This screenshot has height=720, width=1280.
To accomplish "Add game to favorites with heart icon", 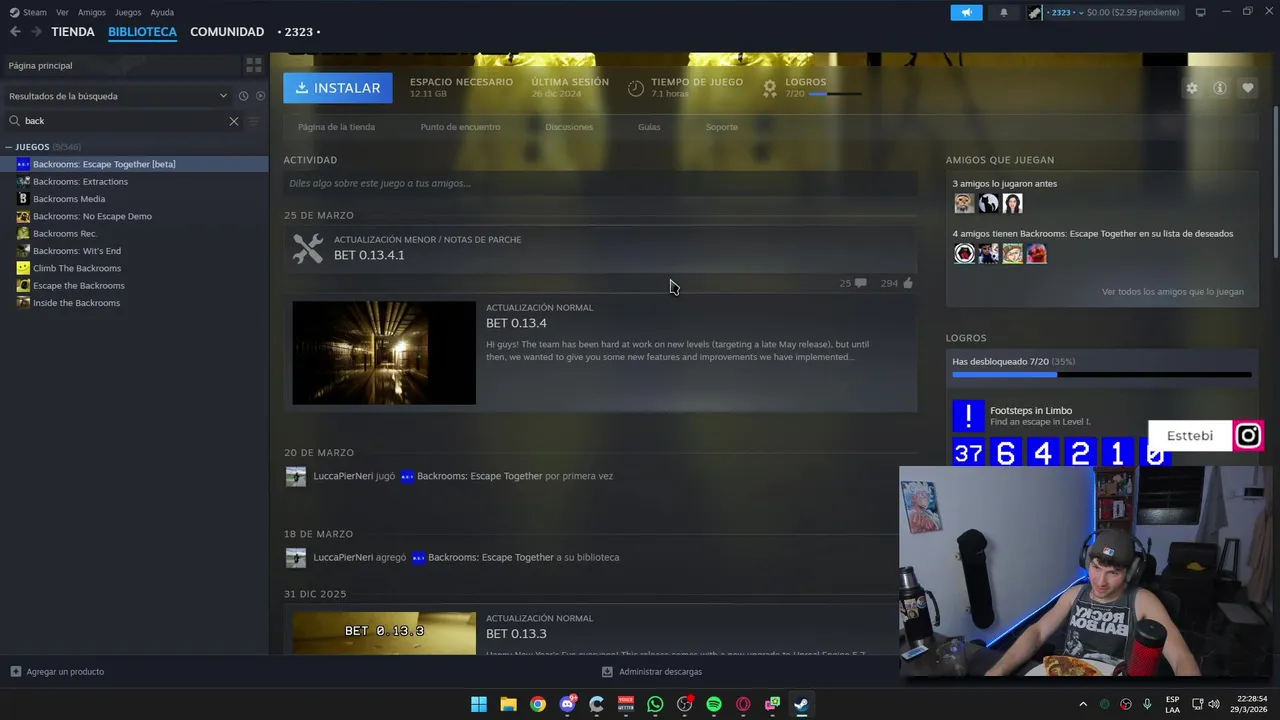I will [x=1248, y=88].
